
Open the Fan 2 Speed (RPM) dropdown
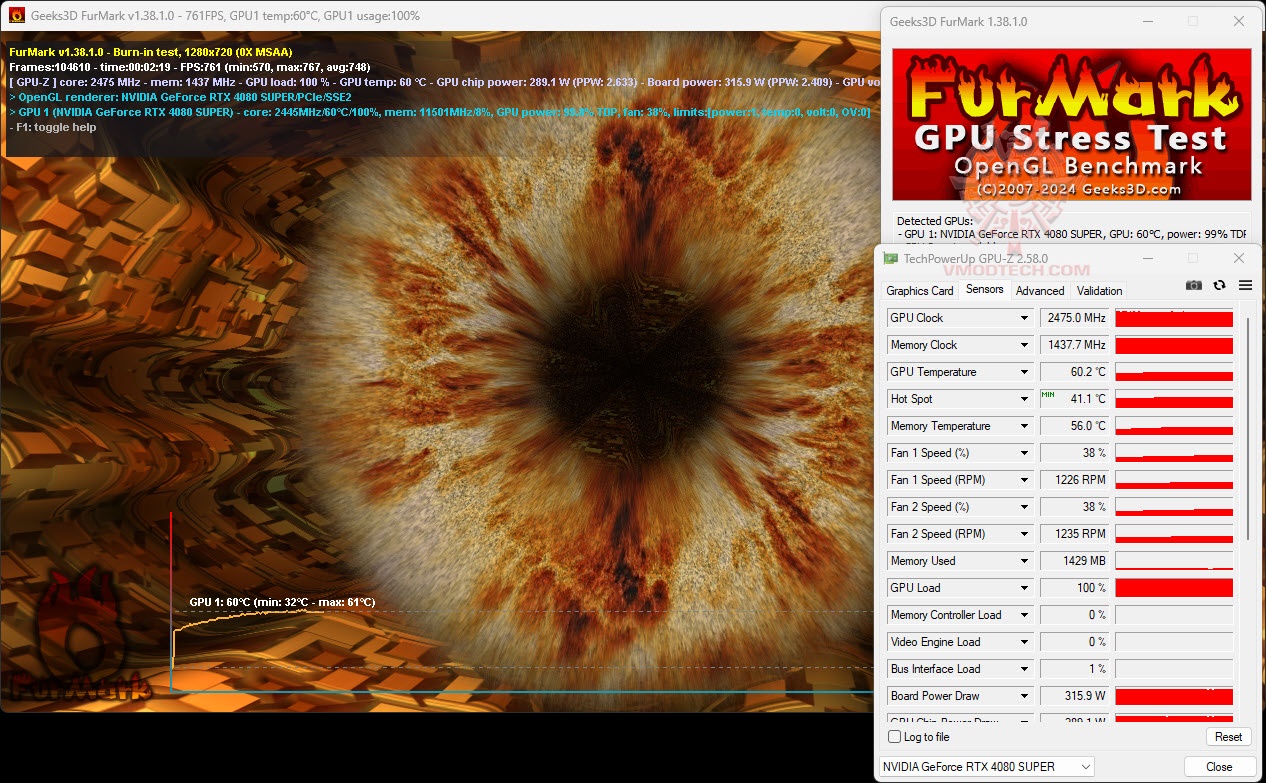tap(1024, 534)
